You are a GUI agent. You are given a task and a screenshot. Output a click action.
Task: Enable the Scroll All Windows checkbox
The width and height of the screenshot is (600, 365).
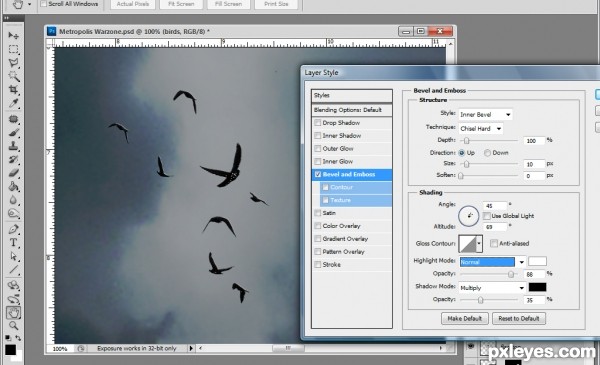[43, 4]
